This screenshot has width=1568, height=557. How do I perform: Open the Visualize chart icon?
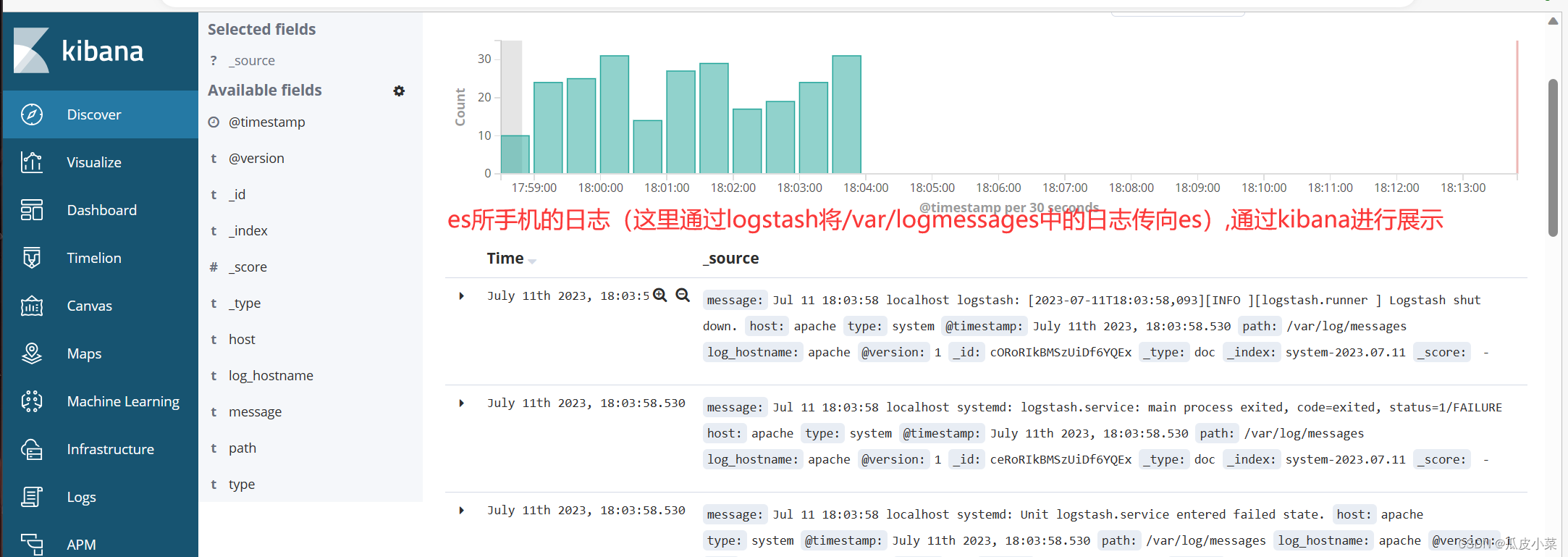click(x=32, y=162)
